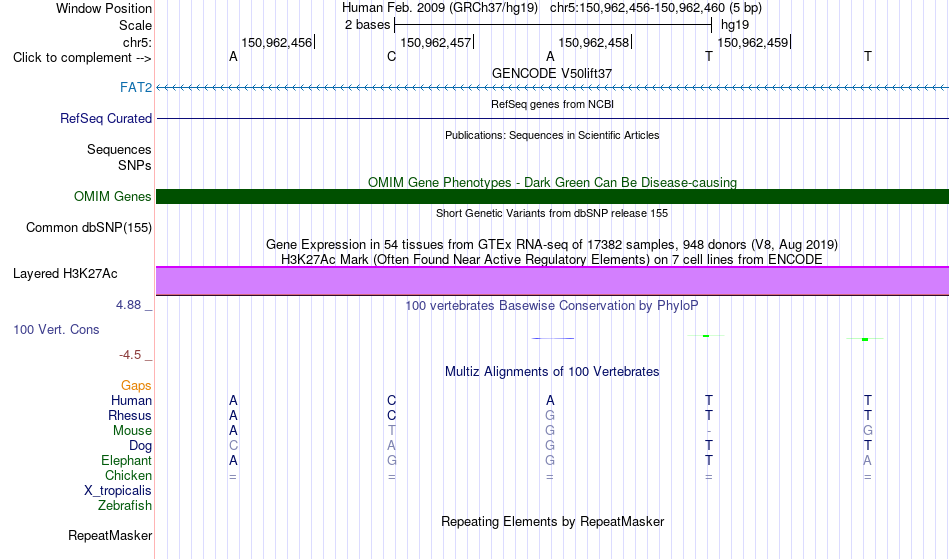Viewport: 950px width, 559px height.
Task: Click the 2 bases scale bar
Action: pos(553,25)
